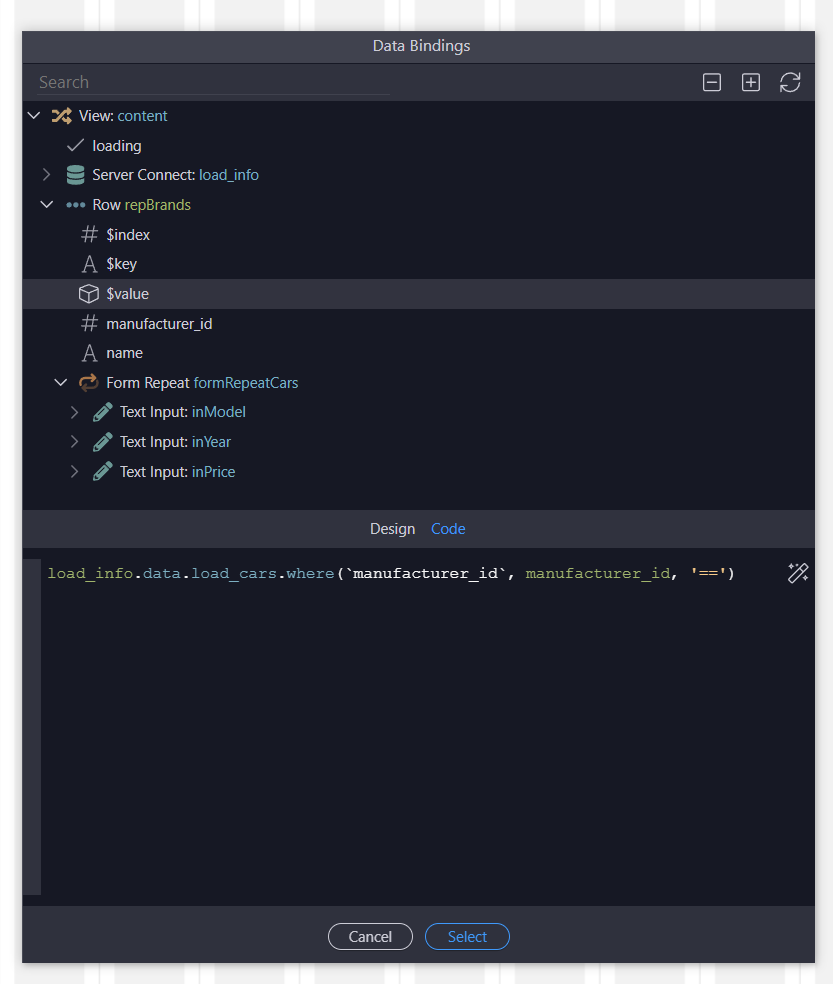The width and height of the screenshot is (833, 984).
Task: Collapse the Row repBrands node
Action: (x=46, y=205)
